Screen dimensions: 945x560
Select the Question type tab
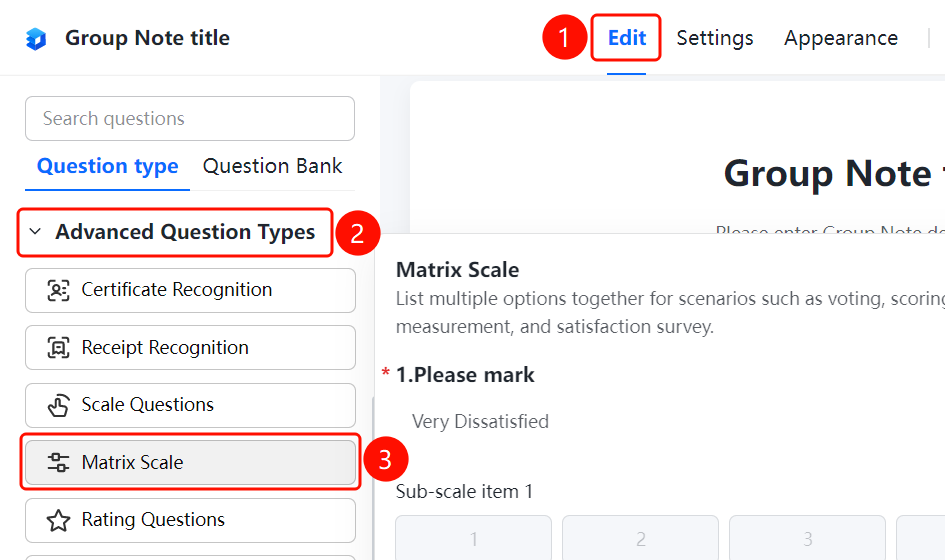[107, 166]
